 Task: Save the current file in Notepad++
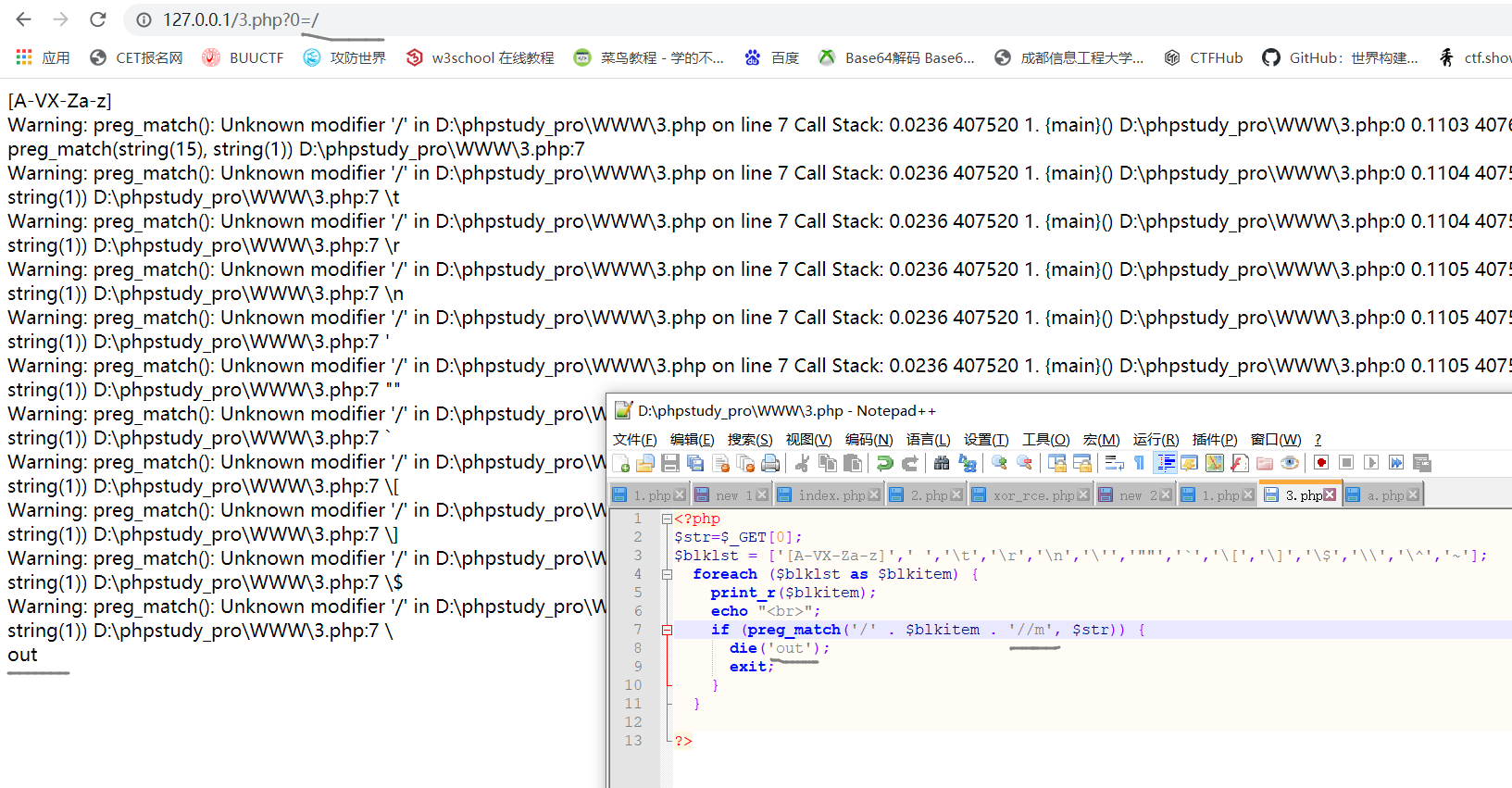tap(670, 463)
